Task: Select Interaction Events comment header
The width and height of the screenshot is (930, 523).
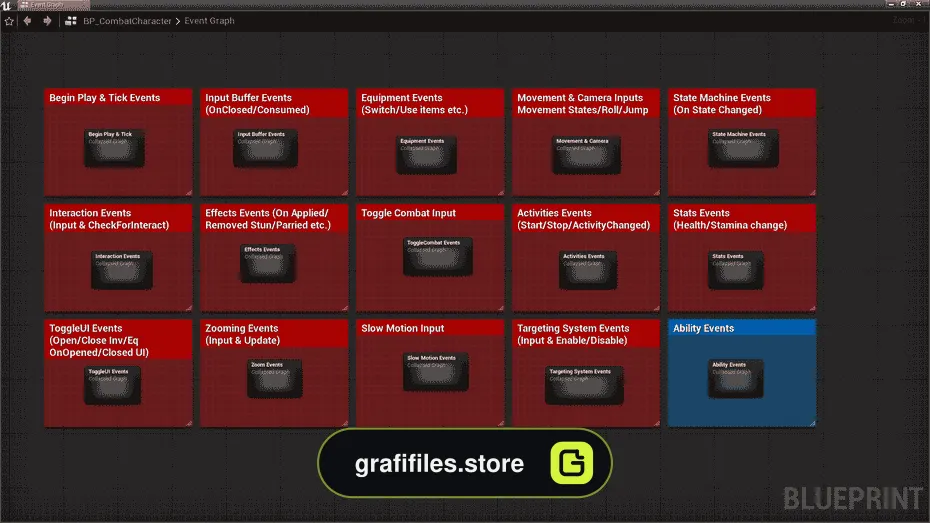Action: (x=118, y=219)
